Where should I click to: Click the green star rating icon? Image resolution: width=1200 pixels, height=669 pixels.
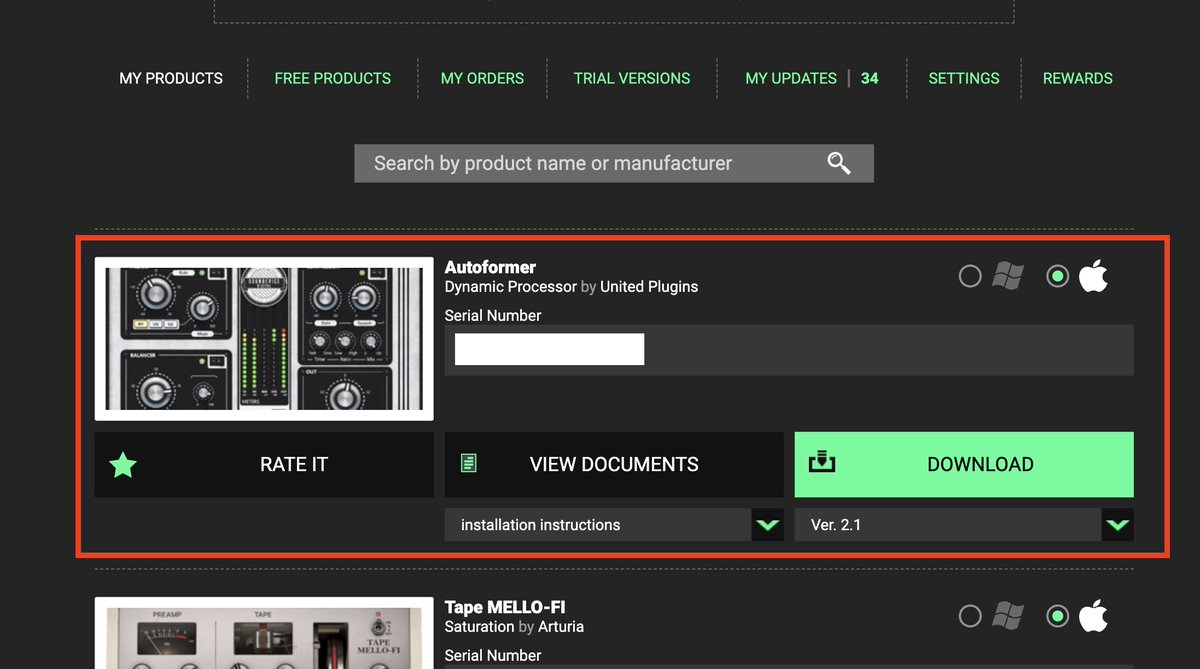pos(123,464)
